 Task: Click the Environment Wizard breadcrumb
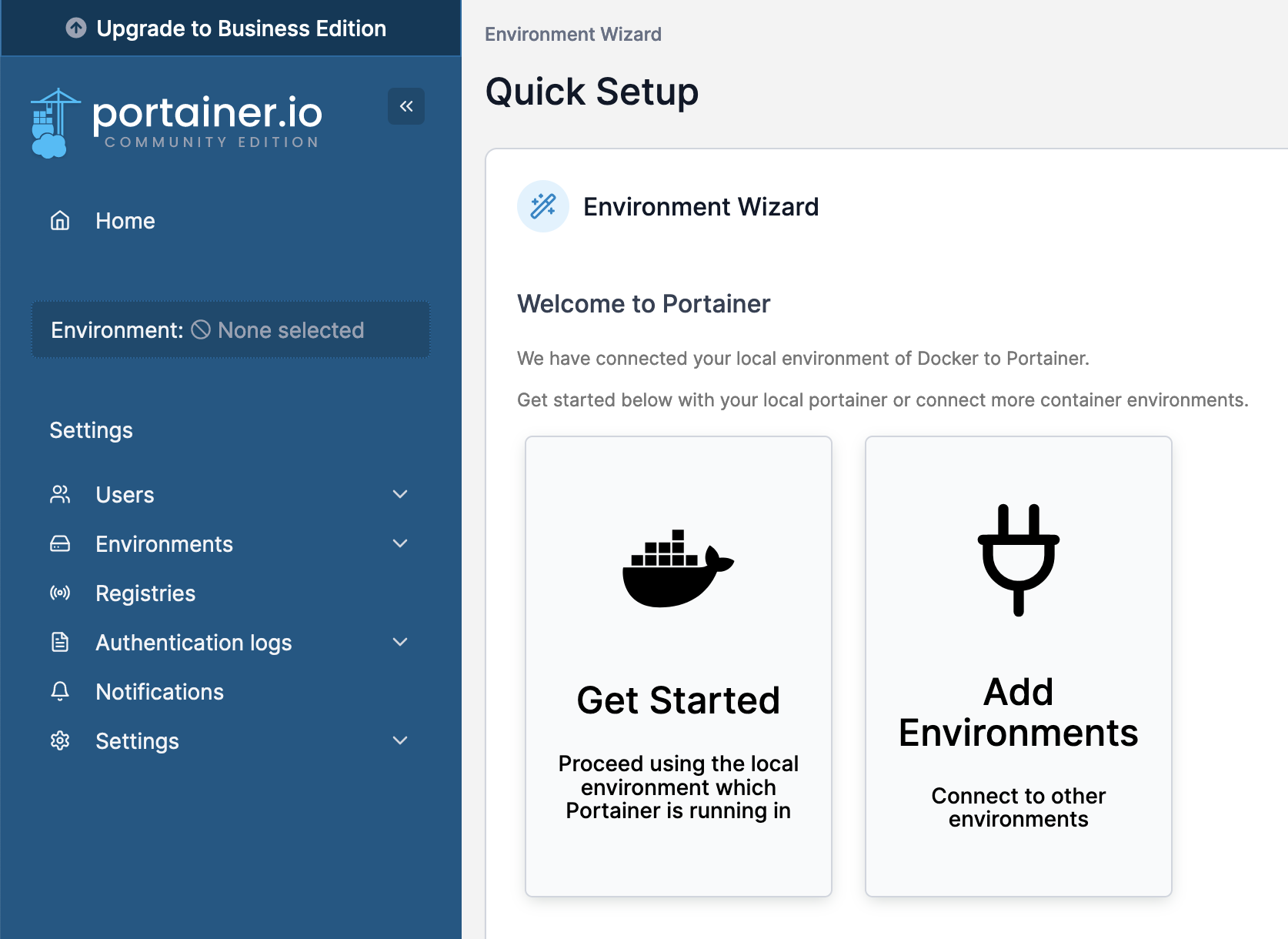(573, 35)
